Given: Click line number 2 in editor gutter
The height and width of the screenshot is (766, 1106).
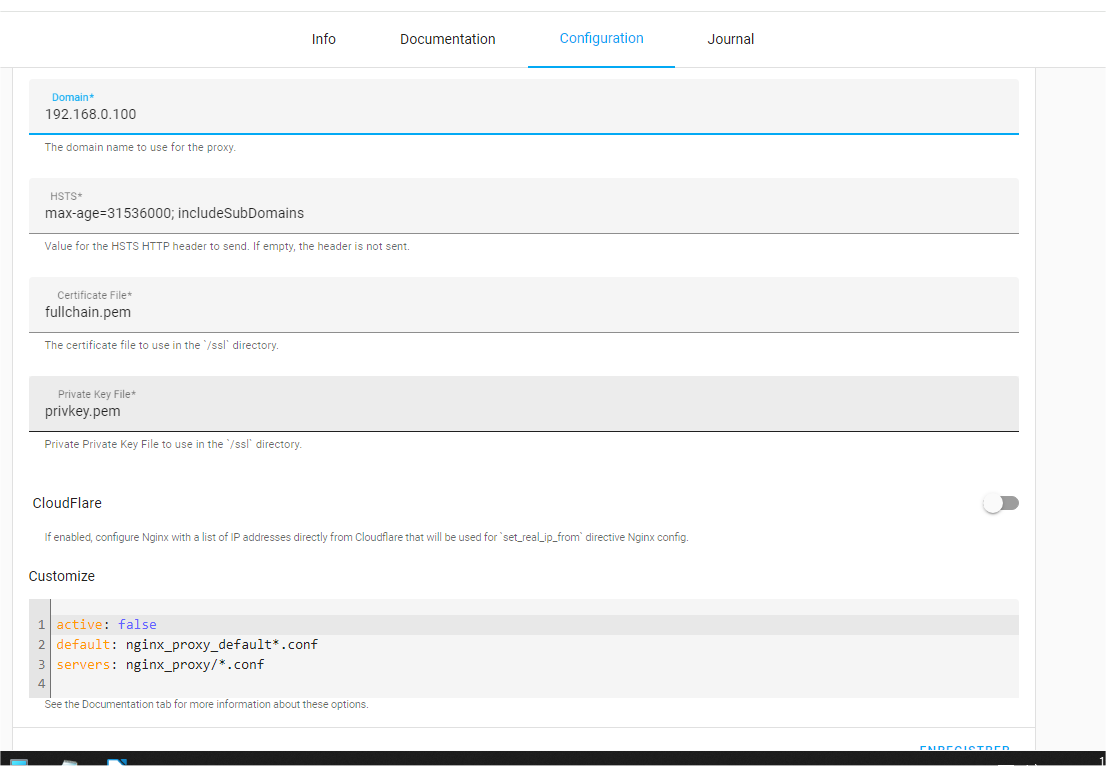Looking at the screenshot, I should click(x=42, y=645).
